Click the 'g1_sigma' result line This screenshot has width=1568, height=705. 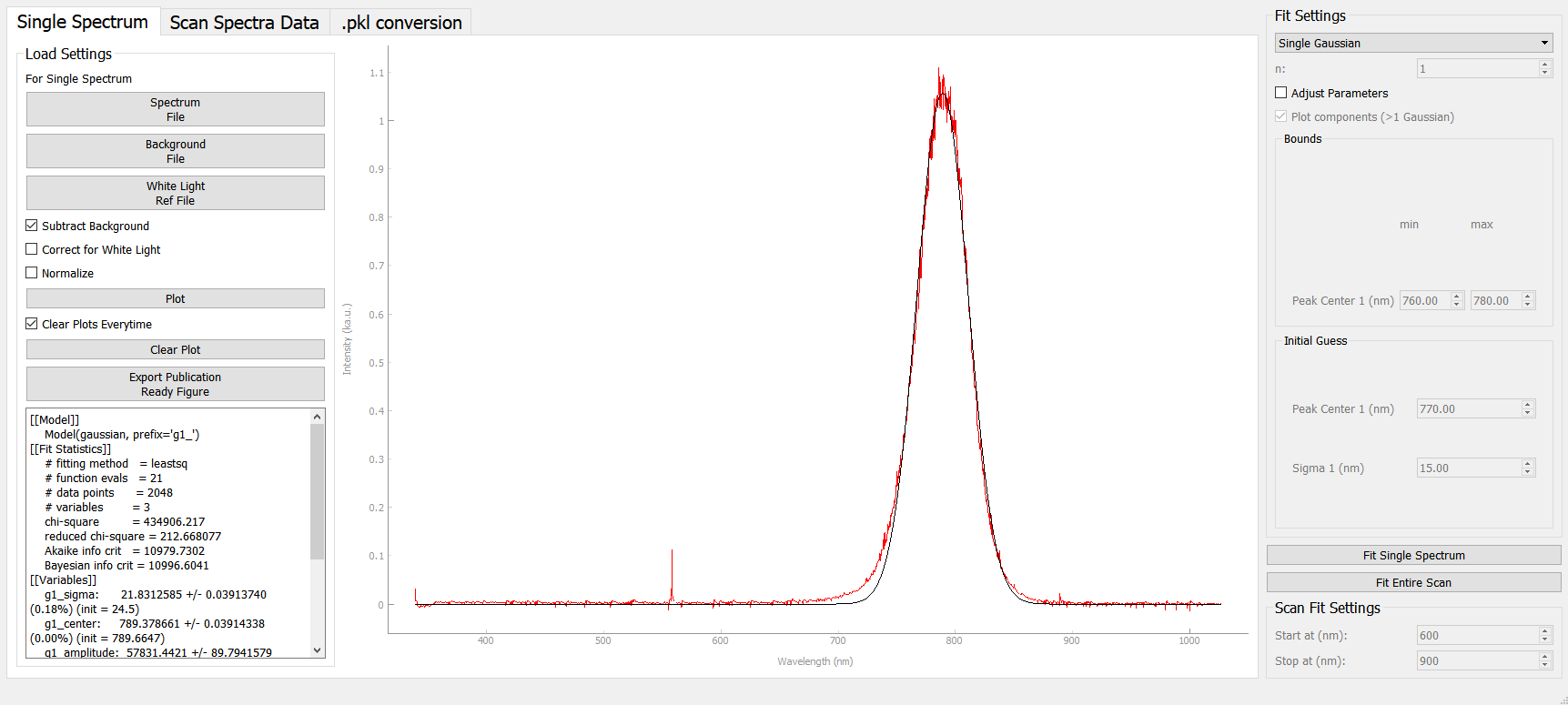pos(156,595)
